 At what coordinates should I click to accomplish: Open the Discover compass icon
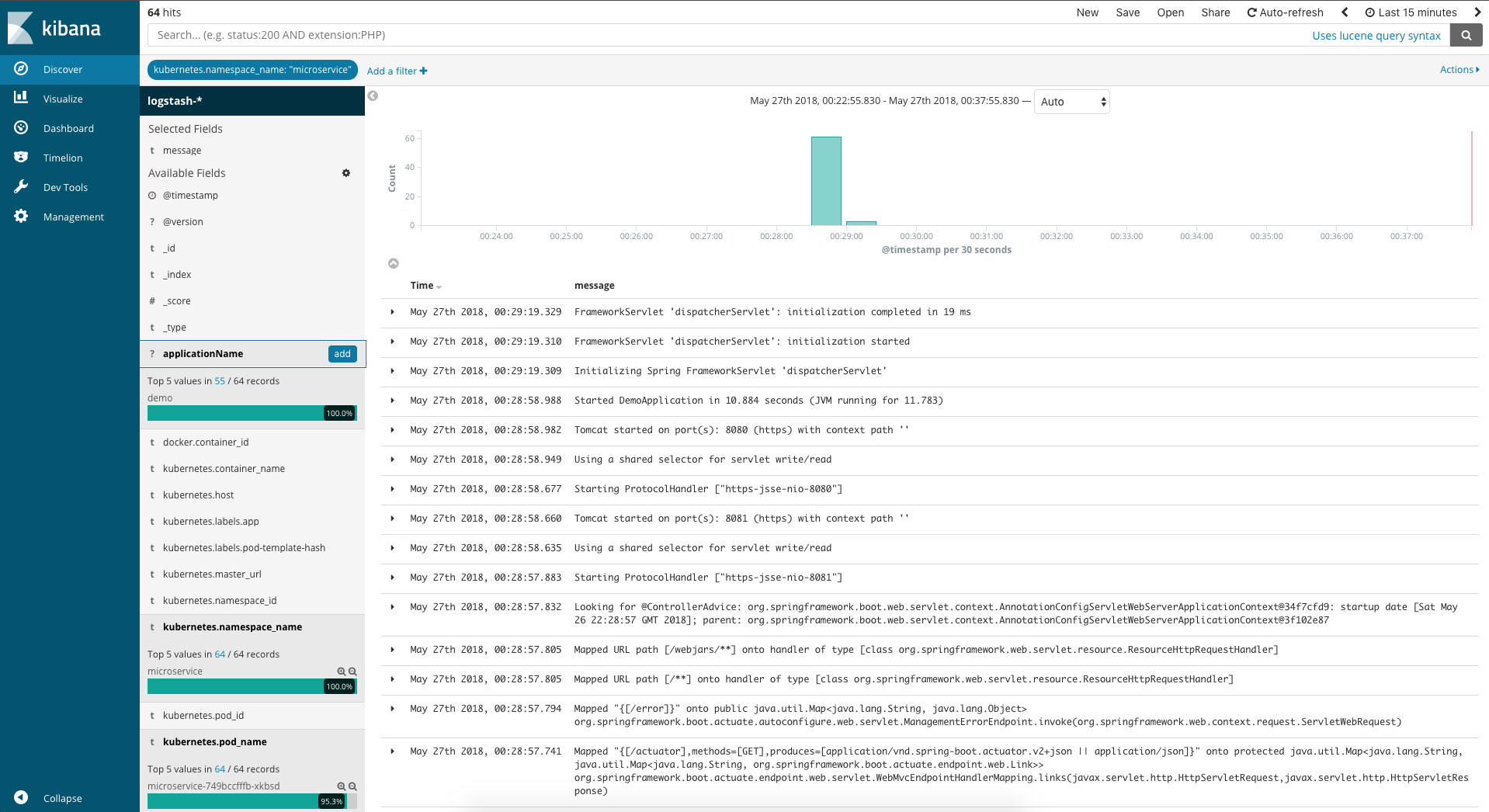coord(21,69)
